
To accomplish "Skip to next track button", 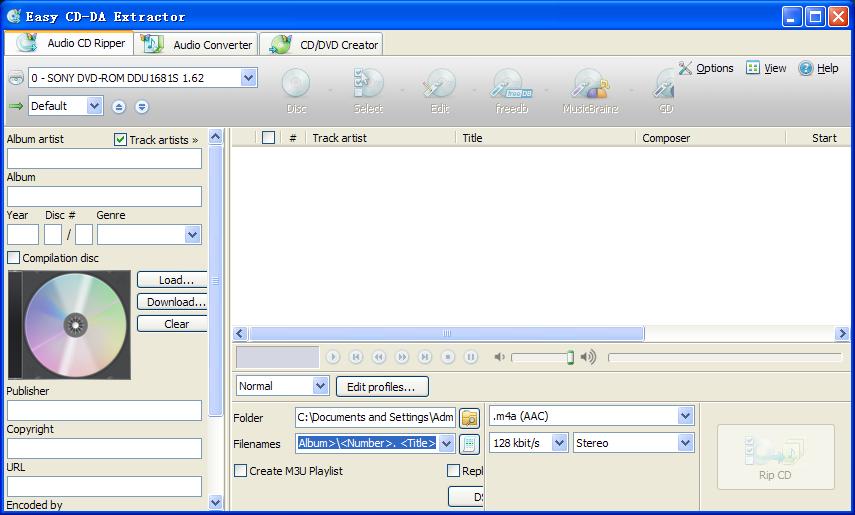I will click(x=425, y=357).
